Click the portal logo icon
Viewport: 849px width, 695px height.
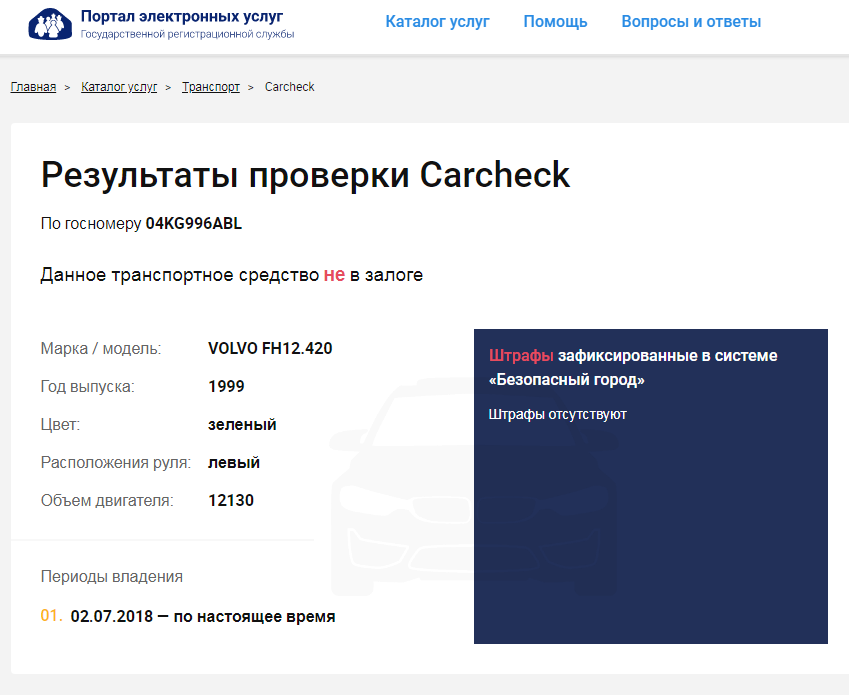point(50,24)
